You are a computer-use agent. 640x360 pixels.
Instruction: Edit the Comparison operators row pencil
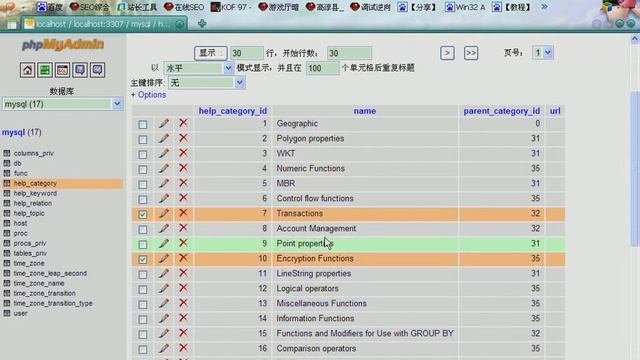pos(164,348)
